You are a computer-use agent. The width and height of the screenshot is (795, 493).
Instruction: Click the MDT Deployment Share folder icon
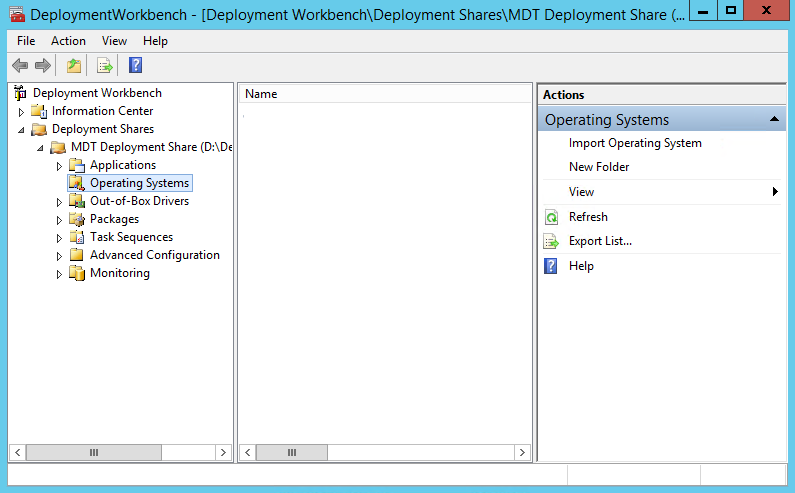click(58, 148)
